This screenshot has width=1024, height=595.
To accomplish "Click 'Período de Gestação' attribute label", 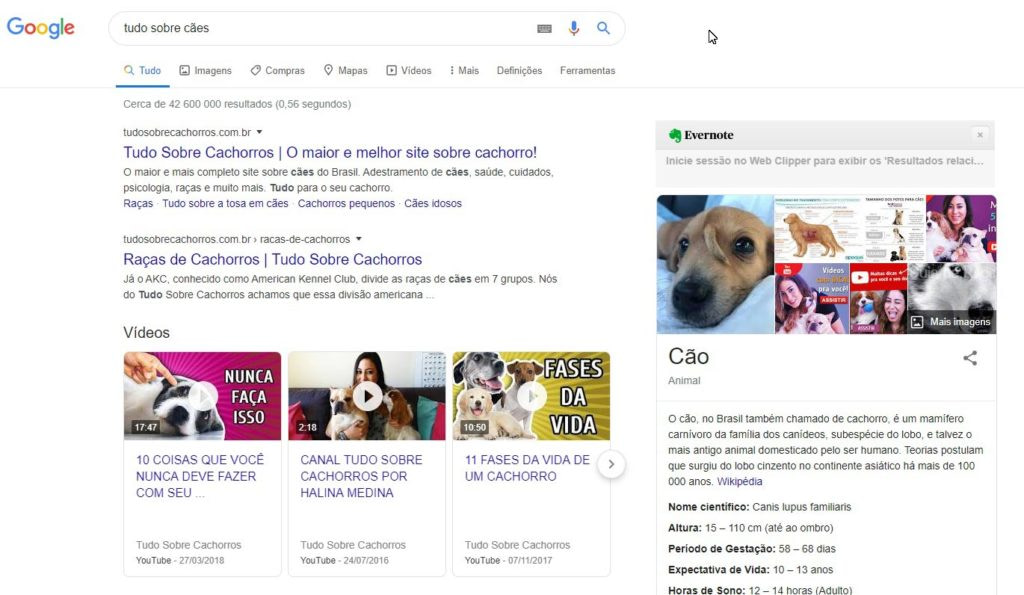I will coord(722,549).
